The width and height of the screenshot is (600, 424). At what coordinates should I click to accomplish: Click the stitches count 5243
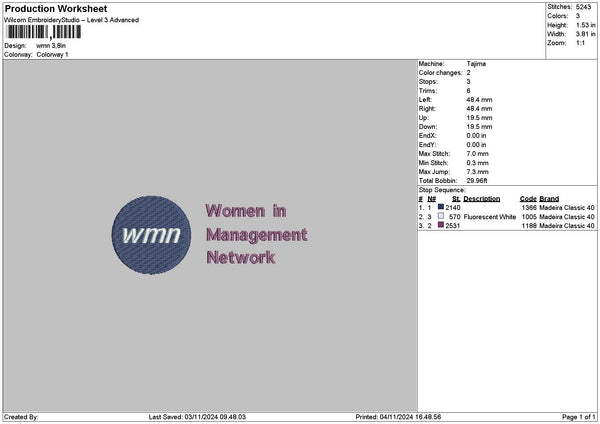click(x=584, y=7)
